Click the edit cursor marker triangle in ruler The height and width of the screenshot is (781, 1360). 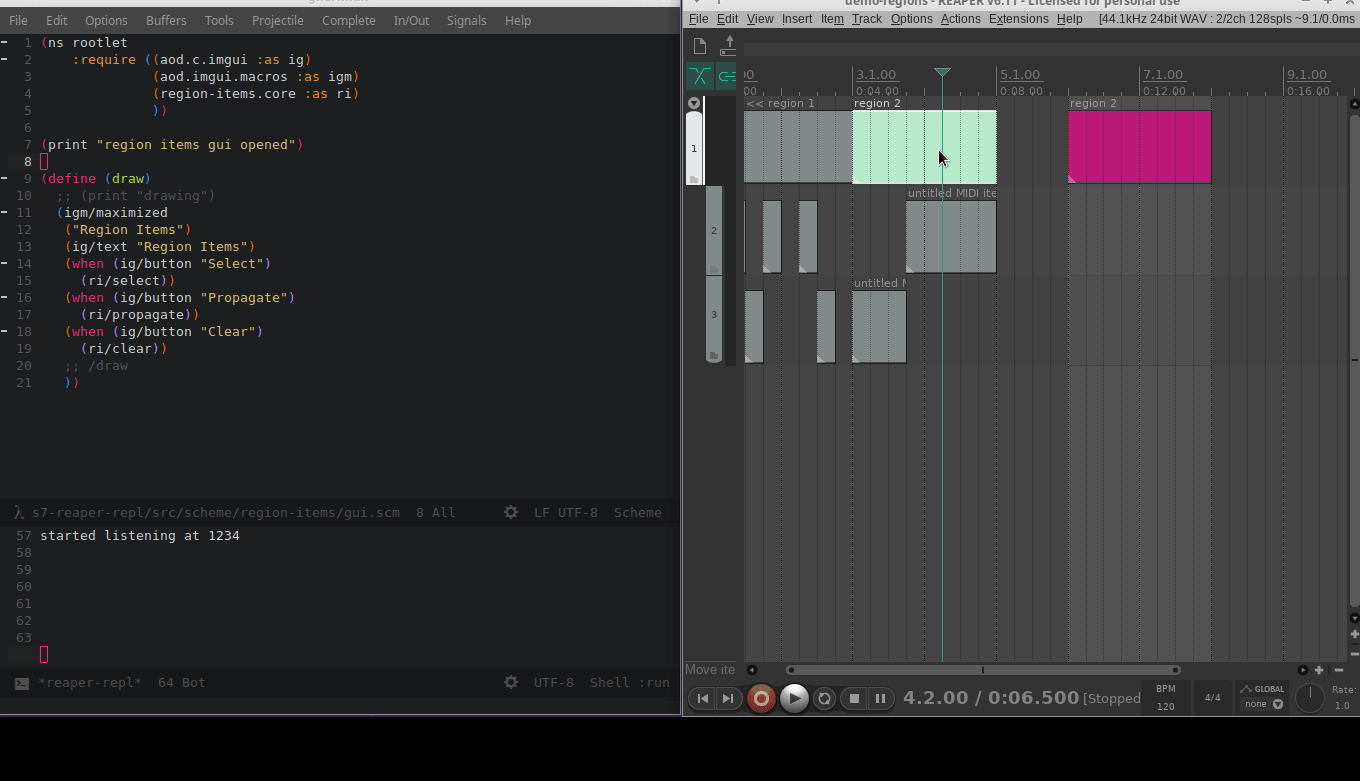click(942, 72)
